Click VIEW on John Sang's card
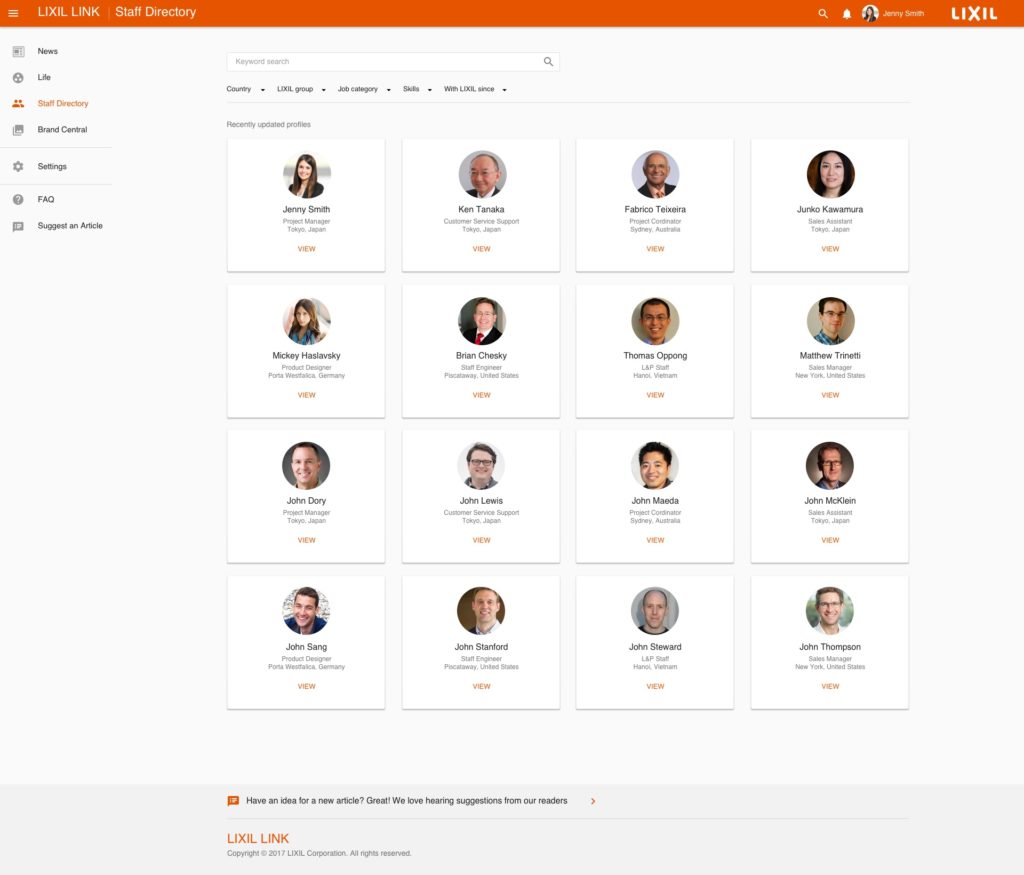The height and width of the screenshot is (875, 1024). pyautogui.click(x=306, y=686)
